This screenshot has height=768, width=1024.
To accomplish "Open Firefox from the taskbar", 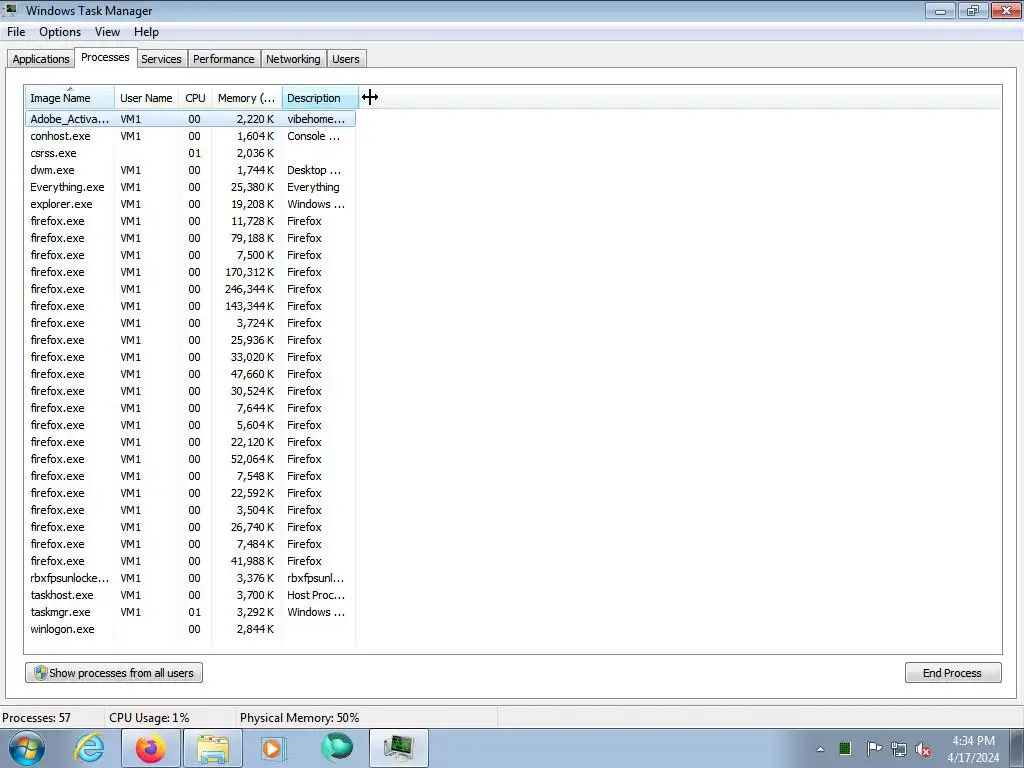I will (150, 748).
